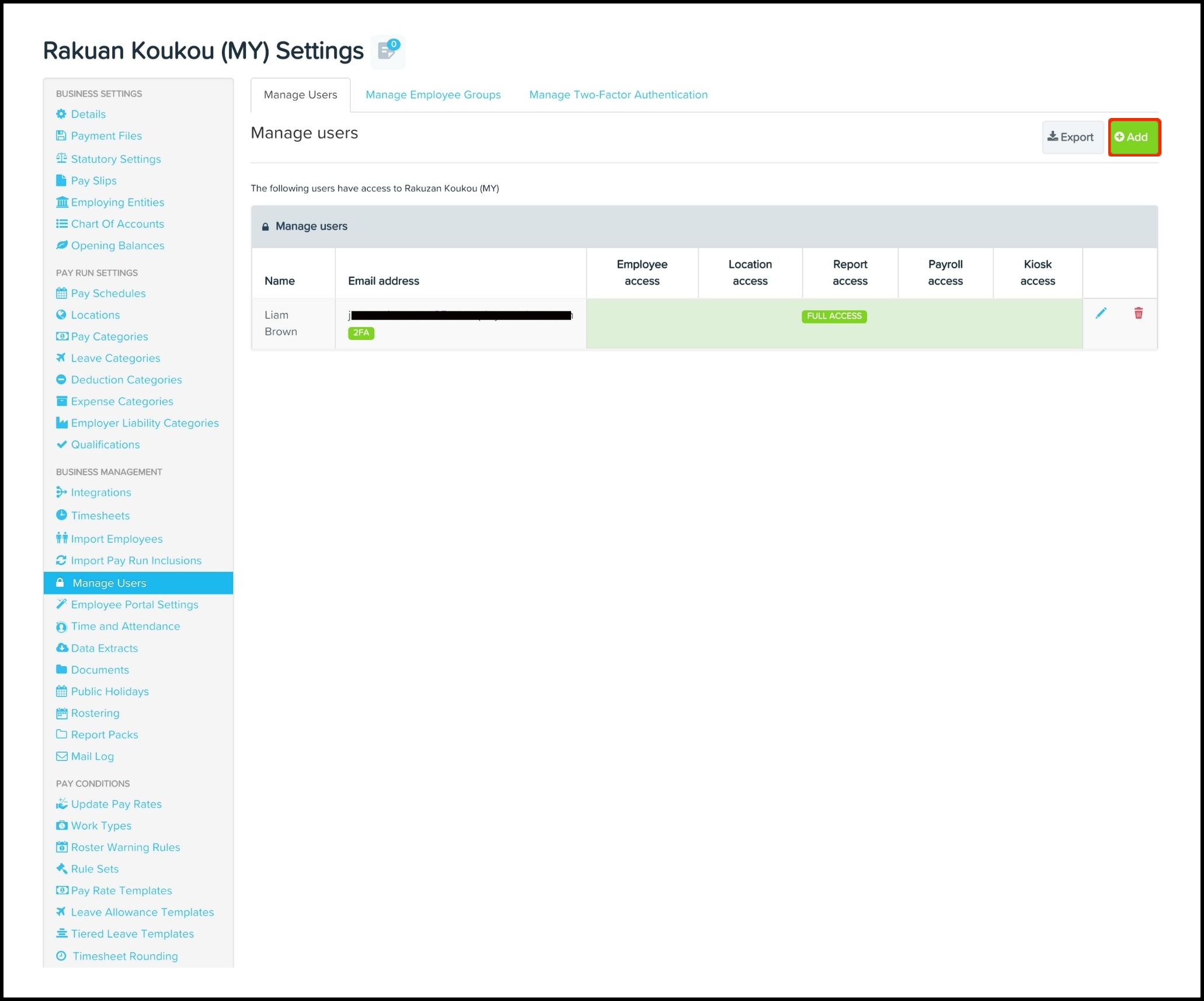The image size is (1204, 1001).
Task: Click the Employee access column header
Action: coord(642,273)
